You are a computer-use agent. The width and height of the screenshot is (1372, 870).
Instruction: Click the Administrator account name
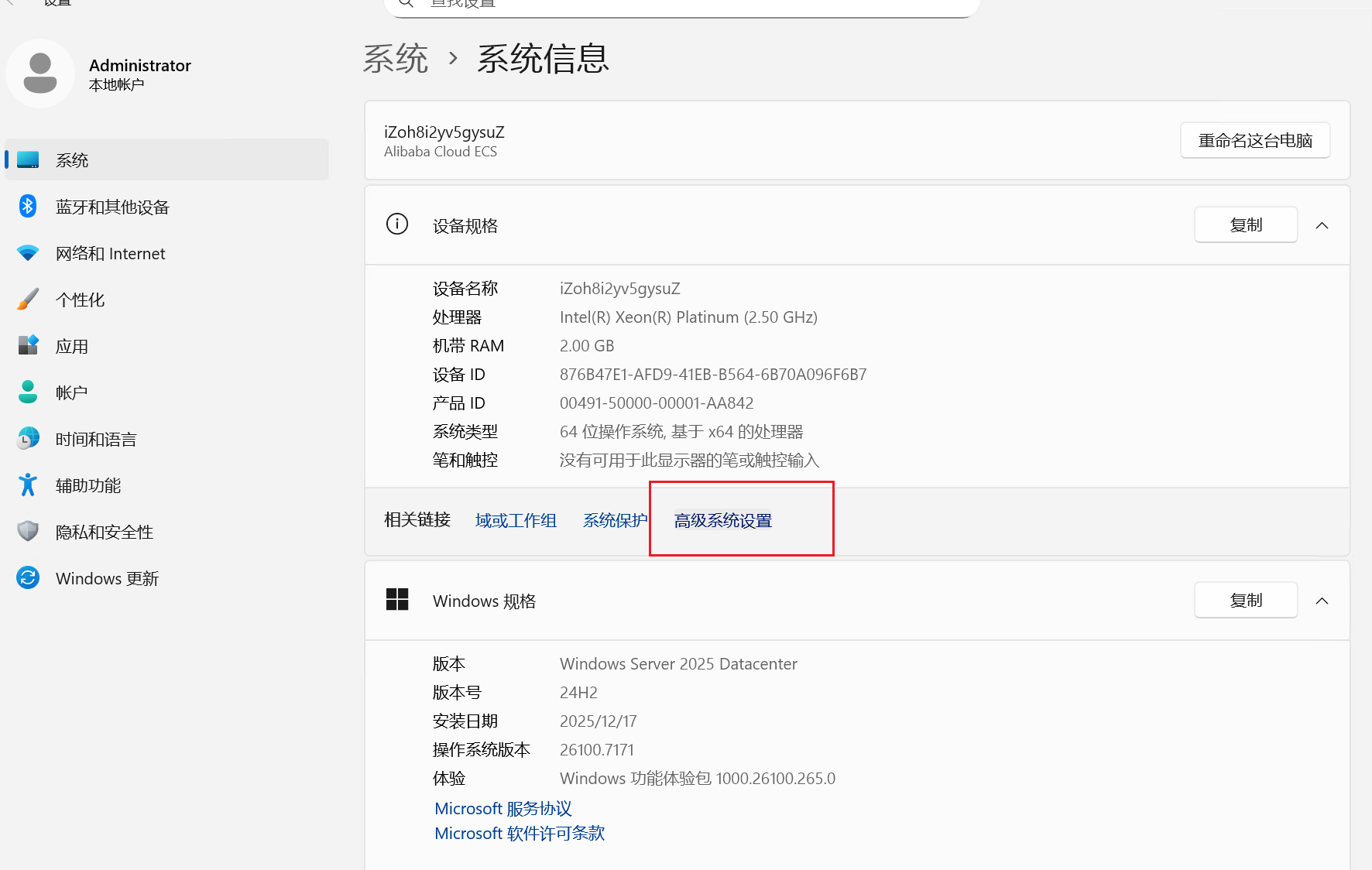point(140,65)
